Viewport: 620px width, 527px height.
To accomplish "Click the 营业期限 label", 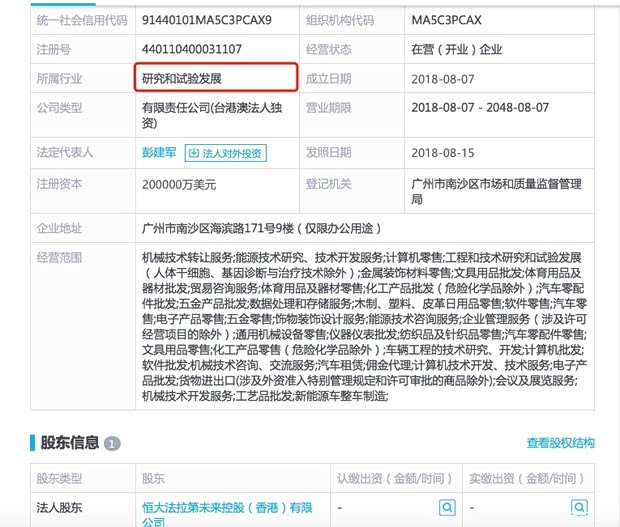I will (329, 108).
